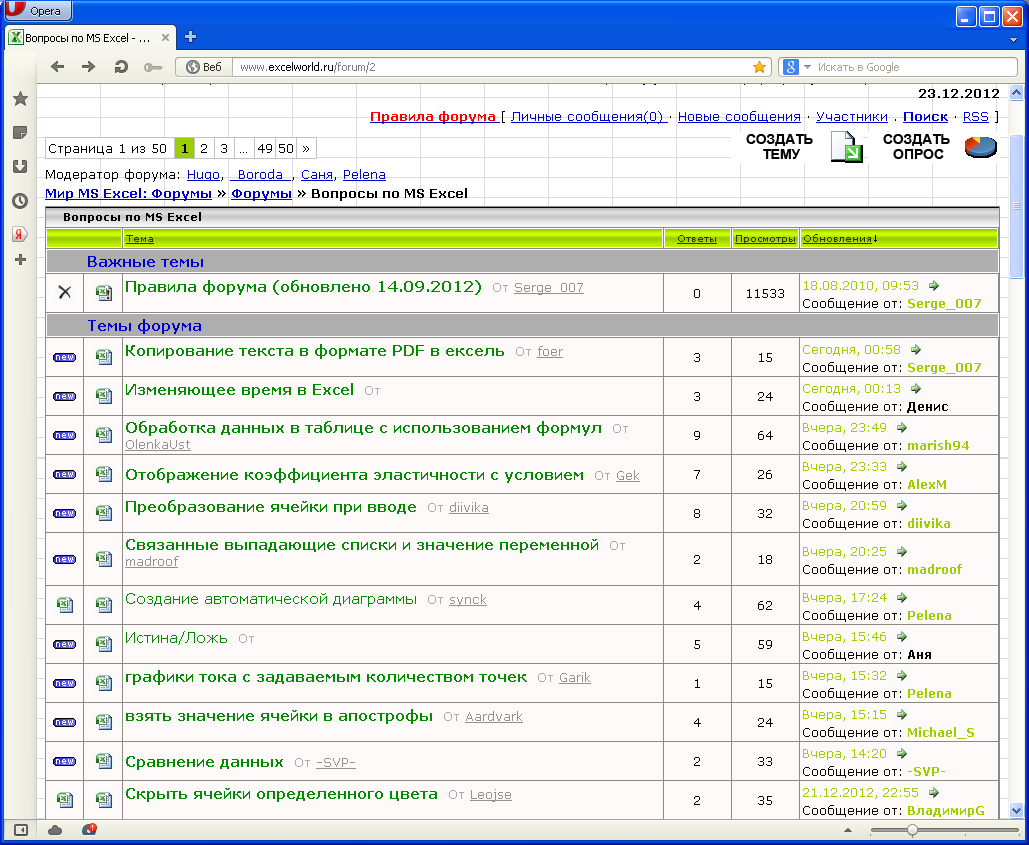Screen dimensions: 1029x845
Task: Click the address bar URL field
Action: tap(492, 67)
